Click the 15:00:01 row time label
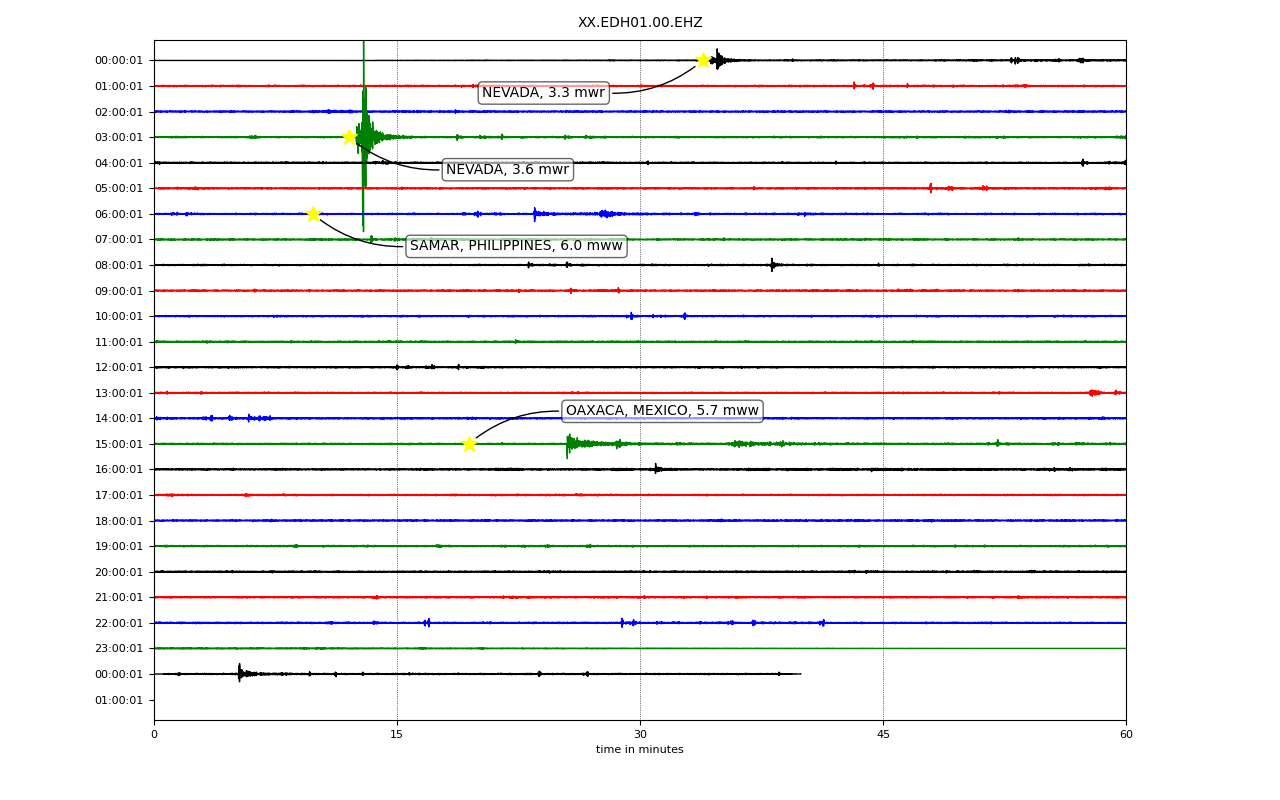Image resolution: width=1280 pixels, height=800 pixels. click(x=119, y=444)
